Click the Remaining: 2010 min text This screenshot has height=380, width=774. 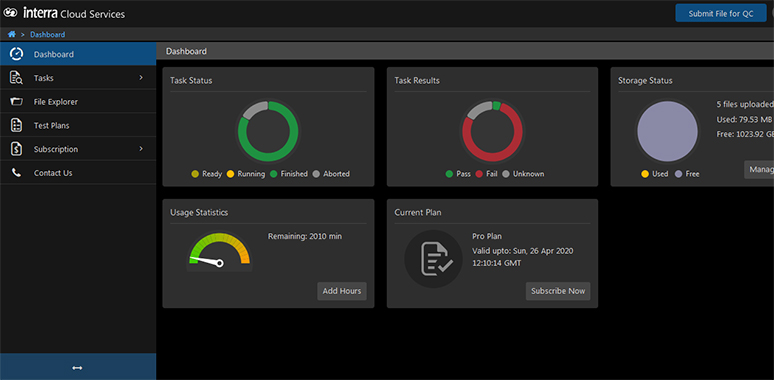pyautogui.click(x=305, y=236)
